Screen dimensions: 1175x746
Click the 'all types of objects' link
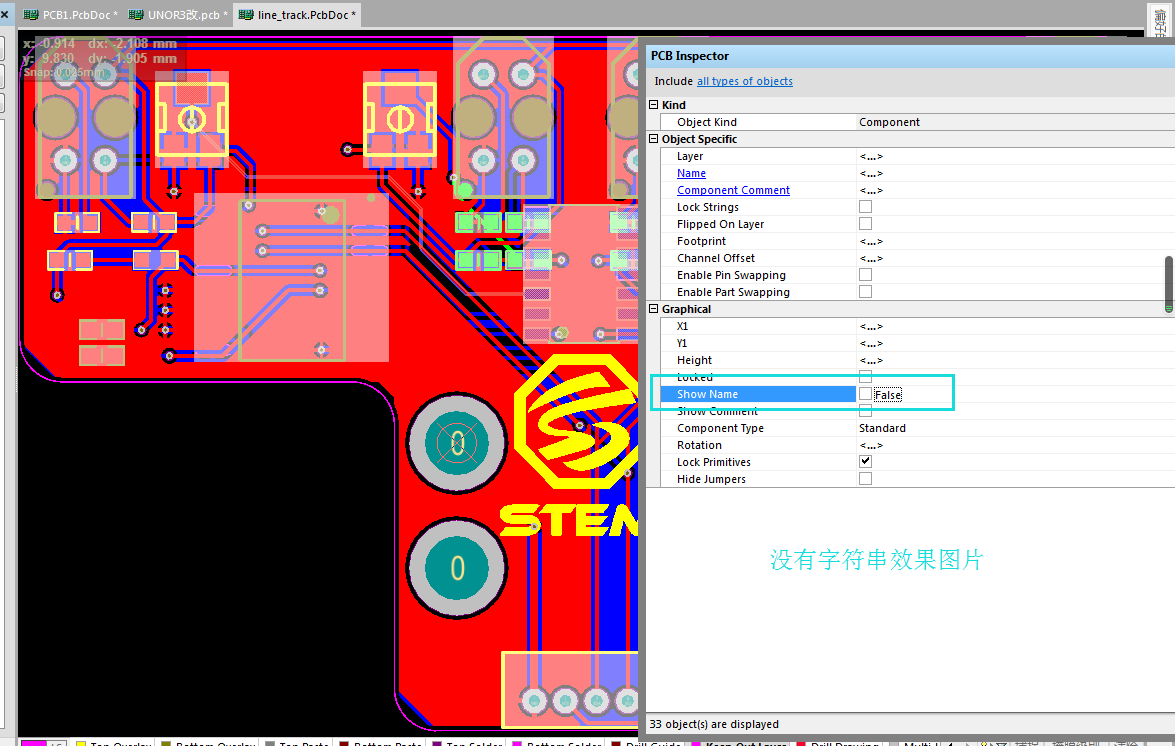(x=744, y=81)
